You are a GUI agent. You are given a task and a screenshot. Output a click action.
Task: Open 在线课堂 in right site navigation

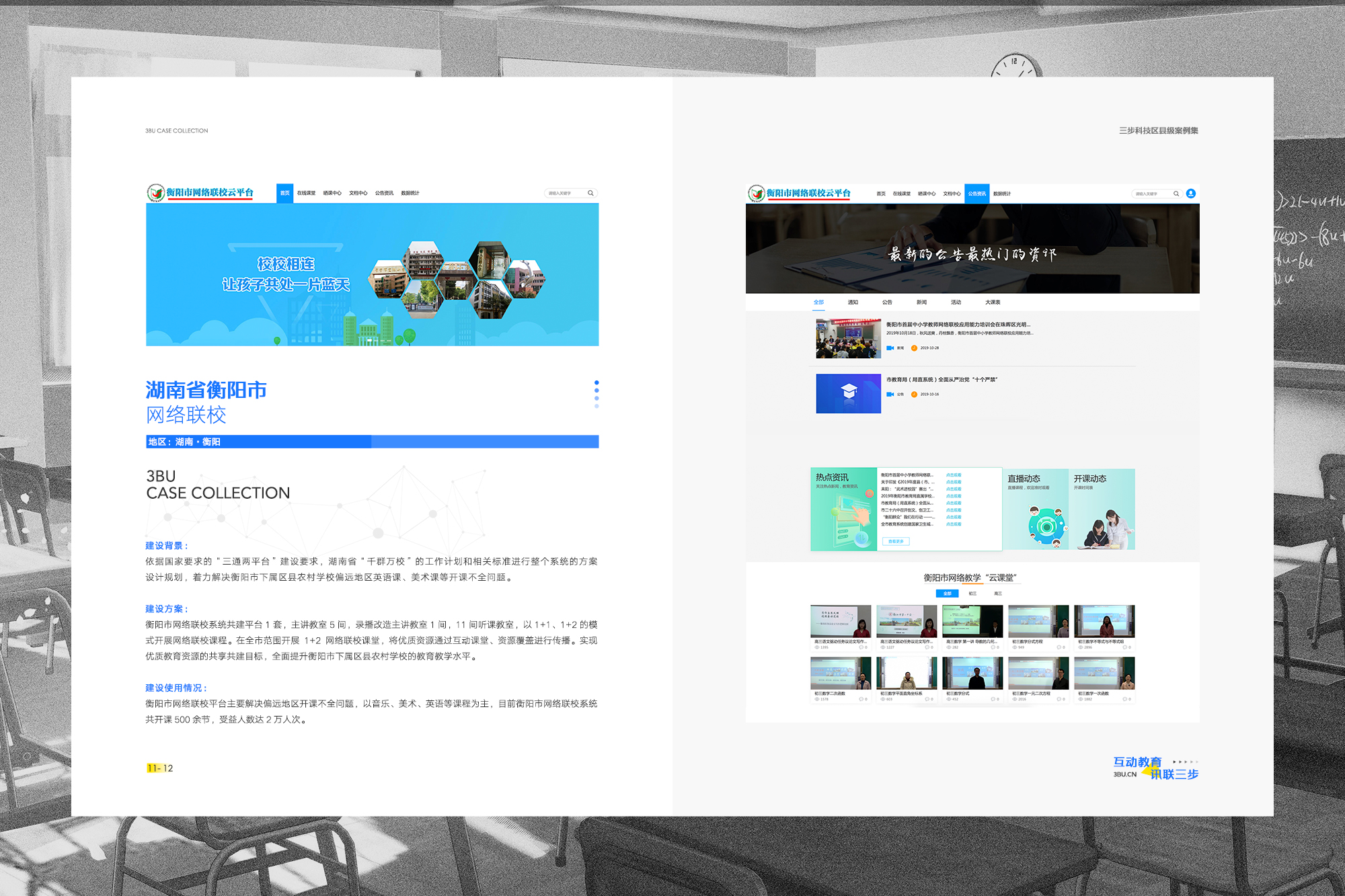pos(902,194)
